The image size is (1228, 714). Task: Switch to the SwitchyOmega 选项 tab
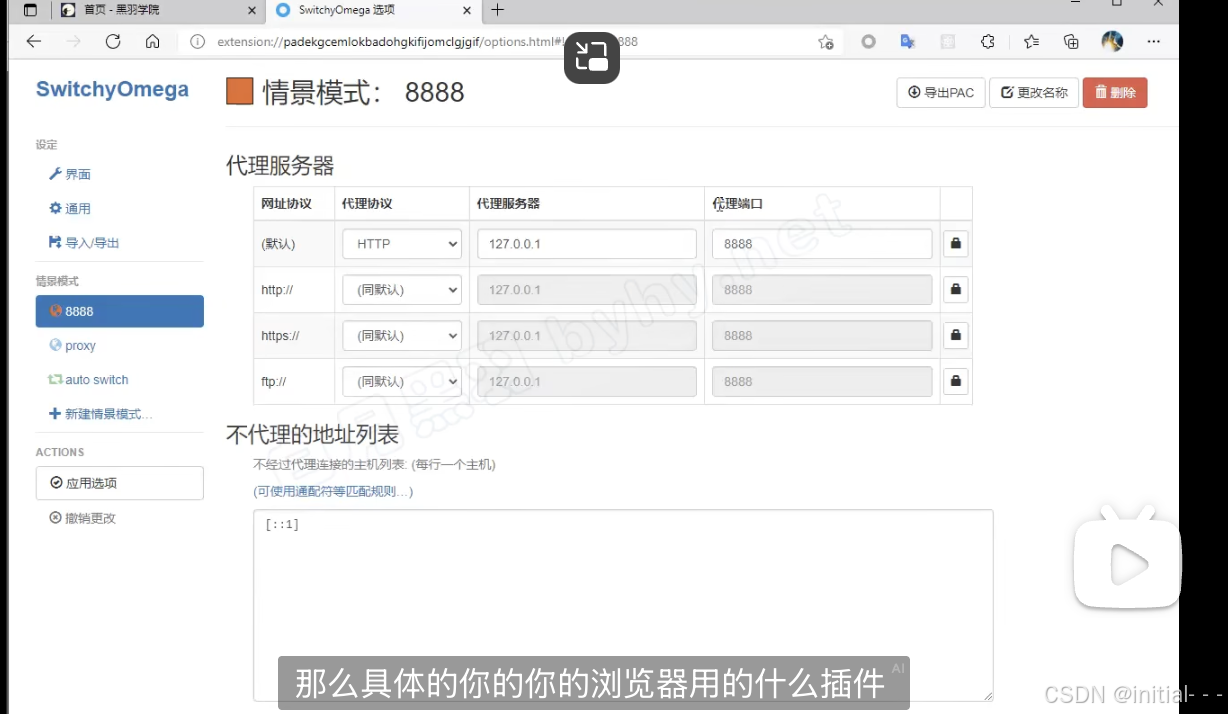point(376,10)
